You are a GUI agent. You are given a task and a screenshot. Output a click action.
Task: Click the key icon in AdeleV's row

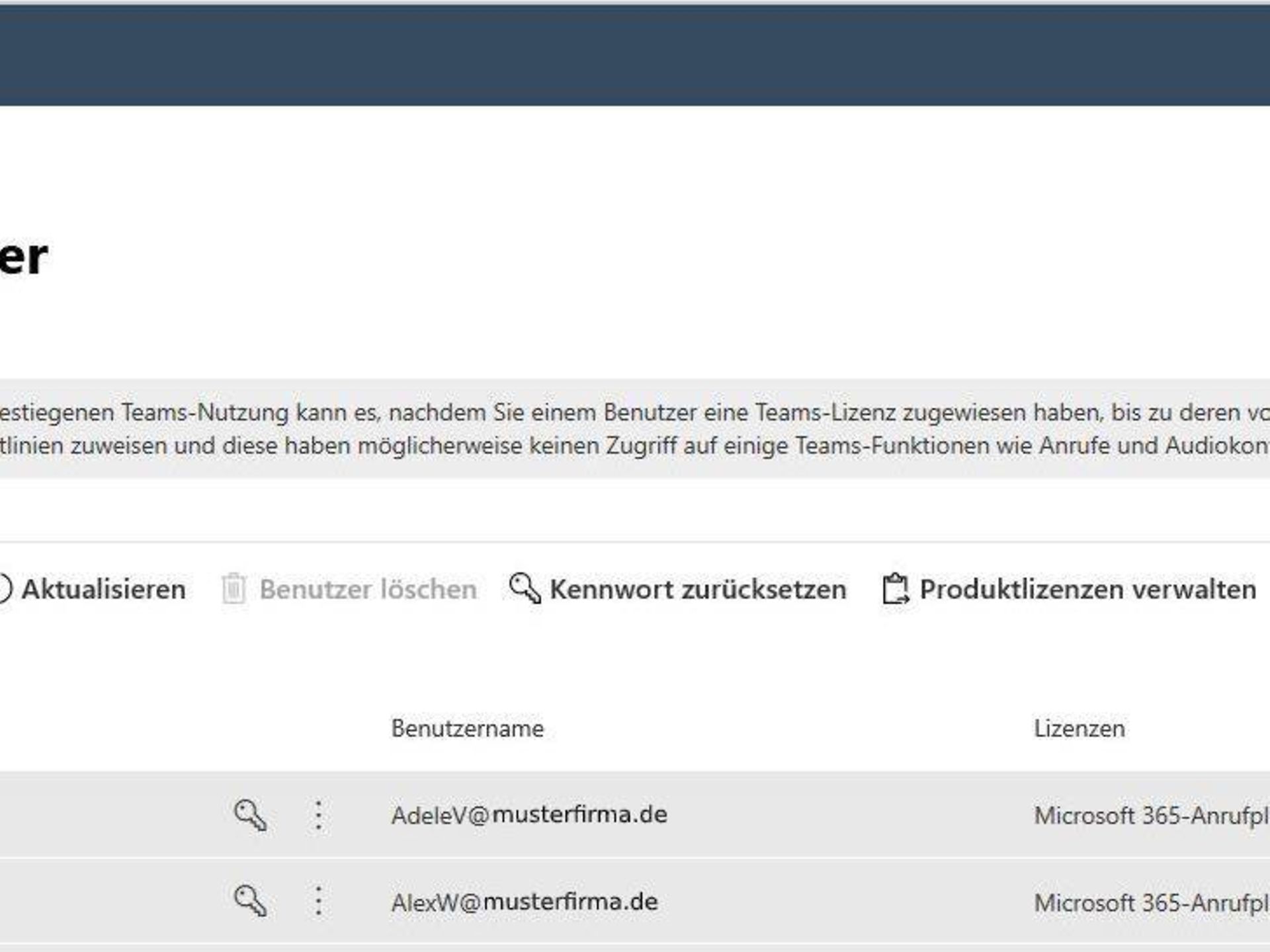point(251,815)
